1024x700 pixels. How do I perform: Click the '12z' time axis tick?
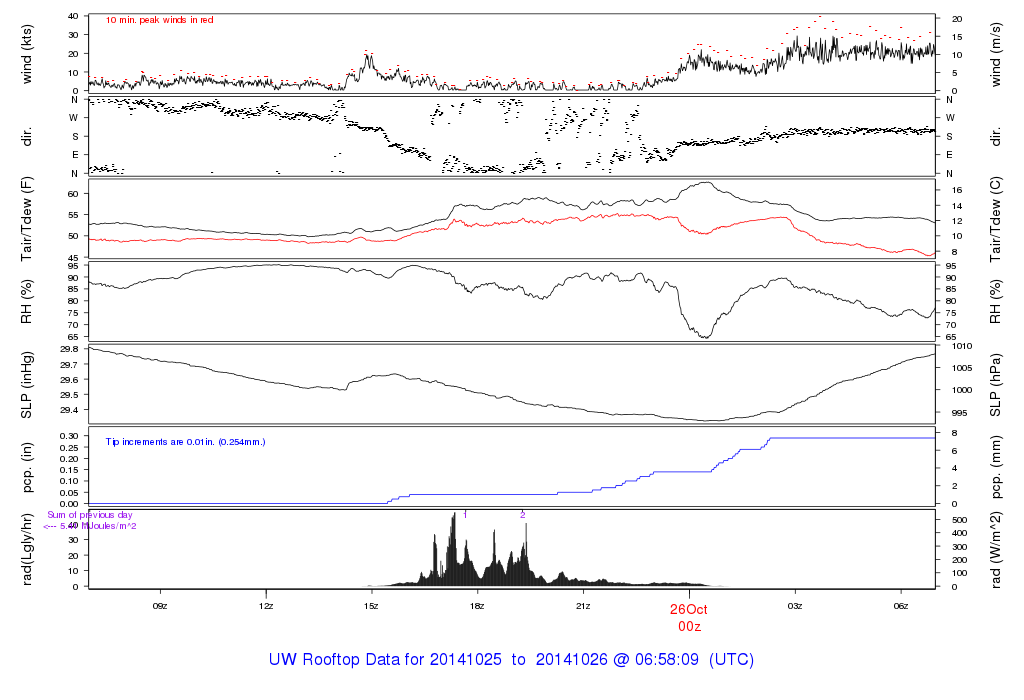[x=266, y=606]
